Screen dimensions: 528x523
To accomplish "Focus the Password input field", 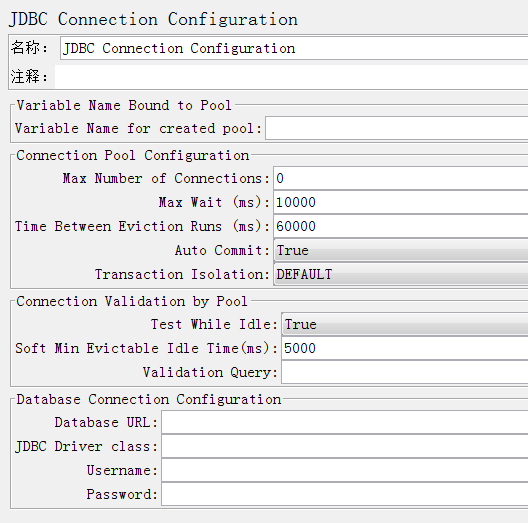I will pos(345,494).
